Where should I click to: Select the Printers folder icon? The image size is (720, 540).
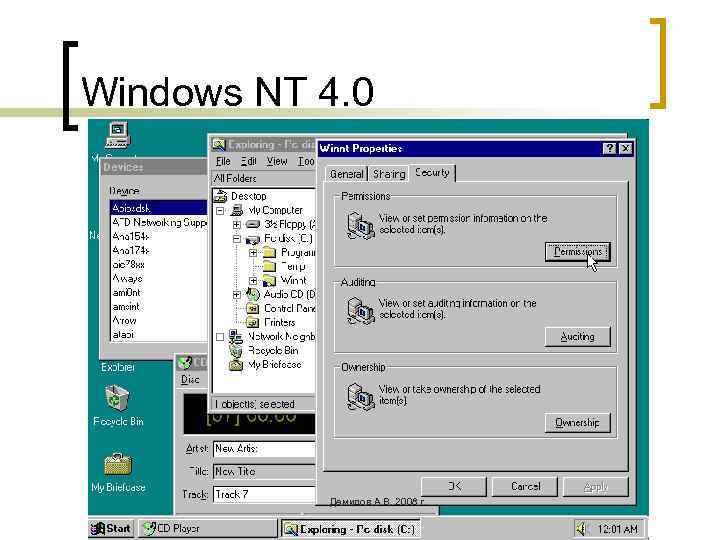point(253,322)
